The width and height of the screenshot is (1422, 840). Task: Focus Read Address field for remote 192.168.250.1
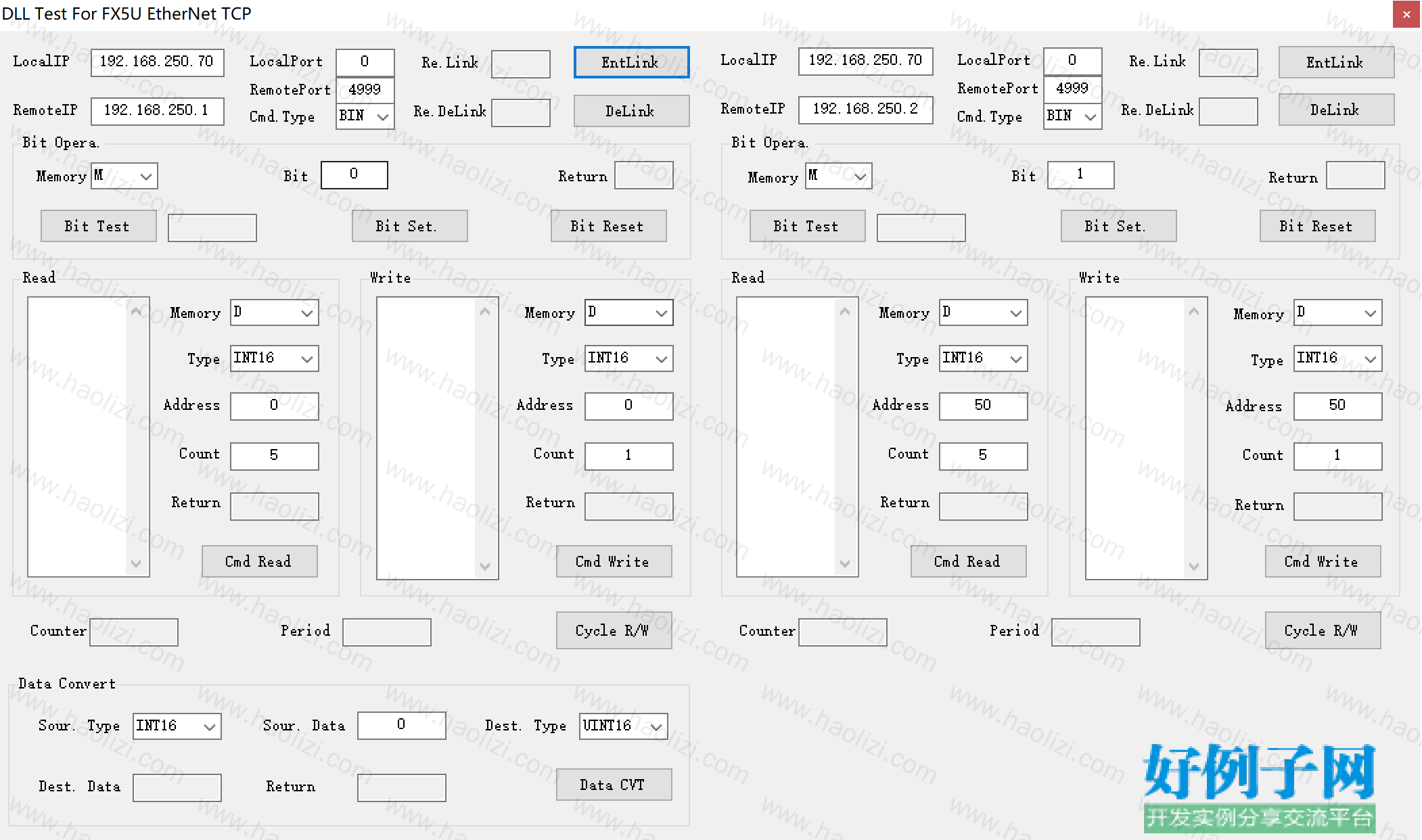click(x=274, y=406)
